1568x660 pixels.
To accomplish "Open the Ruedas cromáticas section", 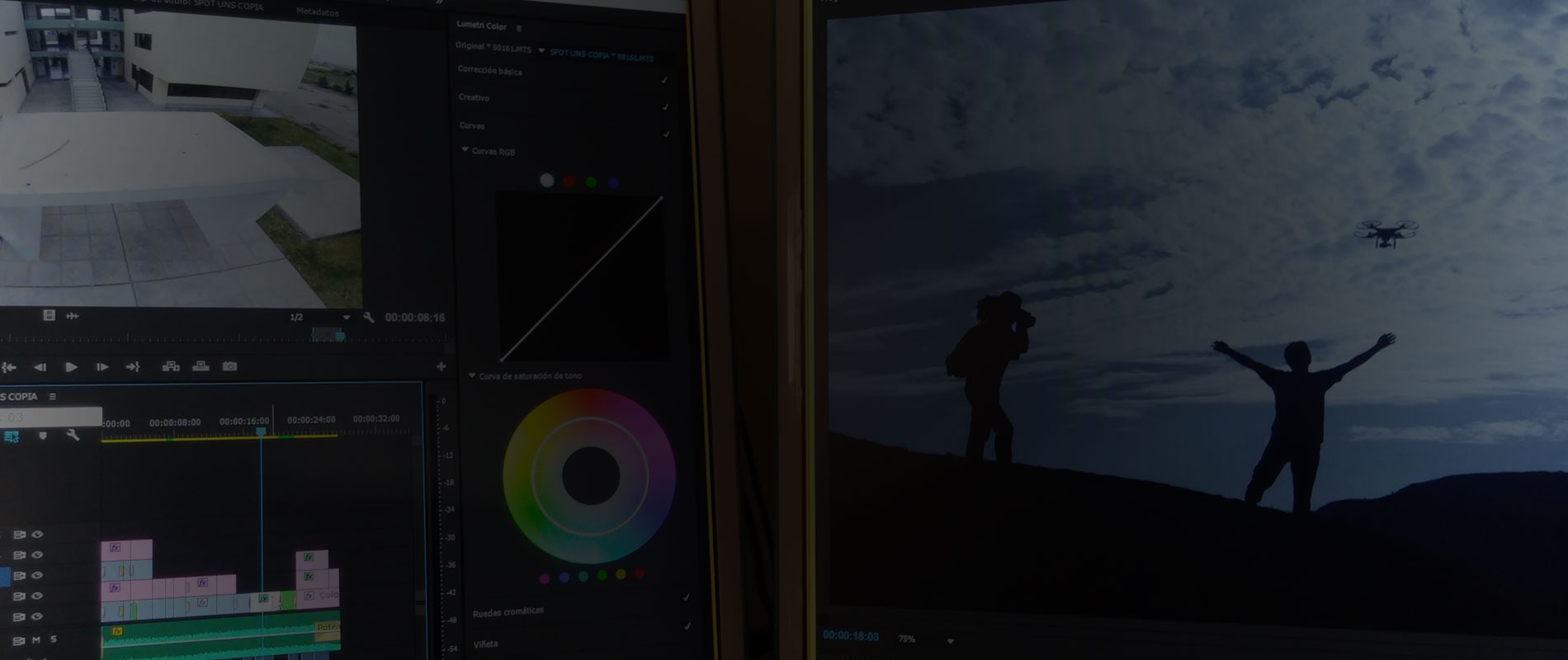I will [508, 611].
